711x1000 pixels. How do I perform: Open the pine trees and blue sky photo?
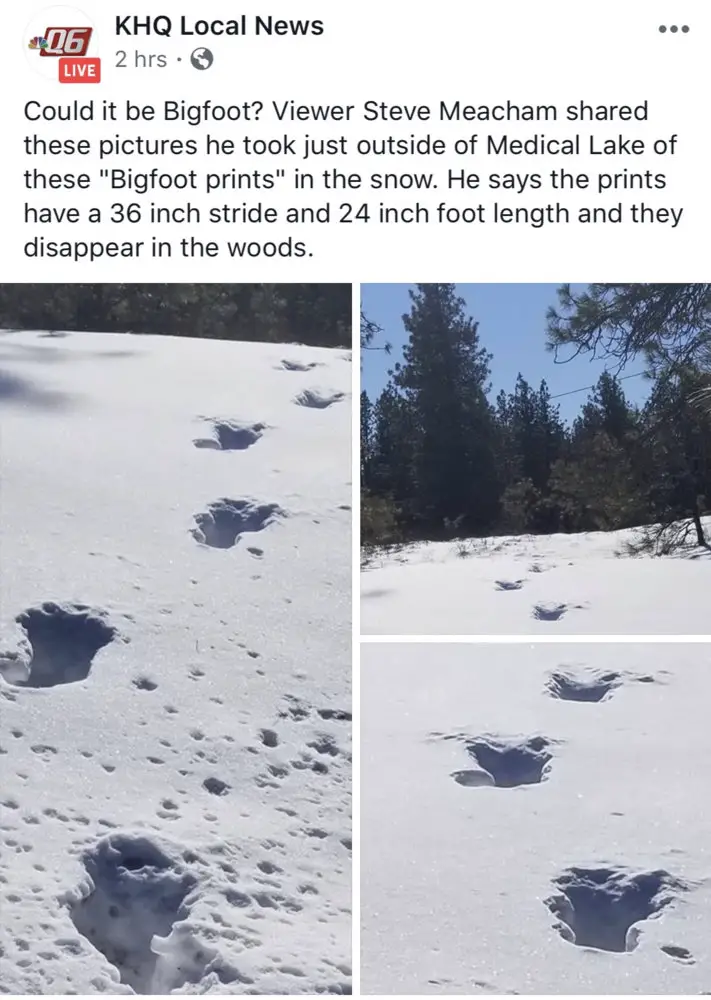tap(536, 459)
